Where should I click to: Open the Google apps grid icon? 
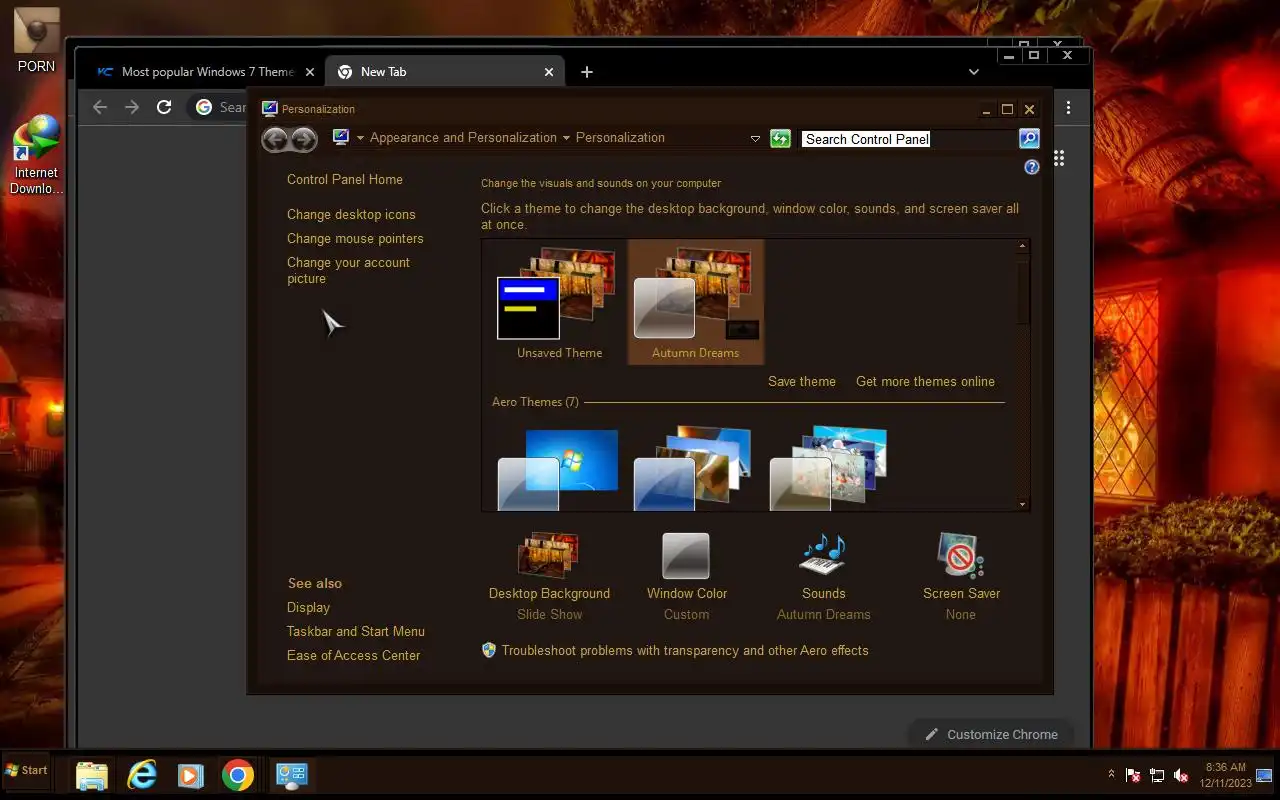pos(1059,158)
